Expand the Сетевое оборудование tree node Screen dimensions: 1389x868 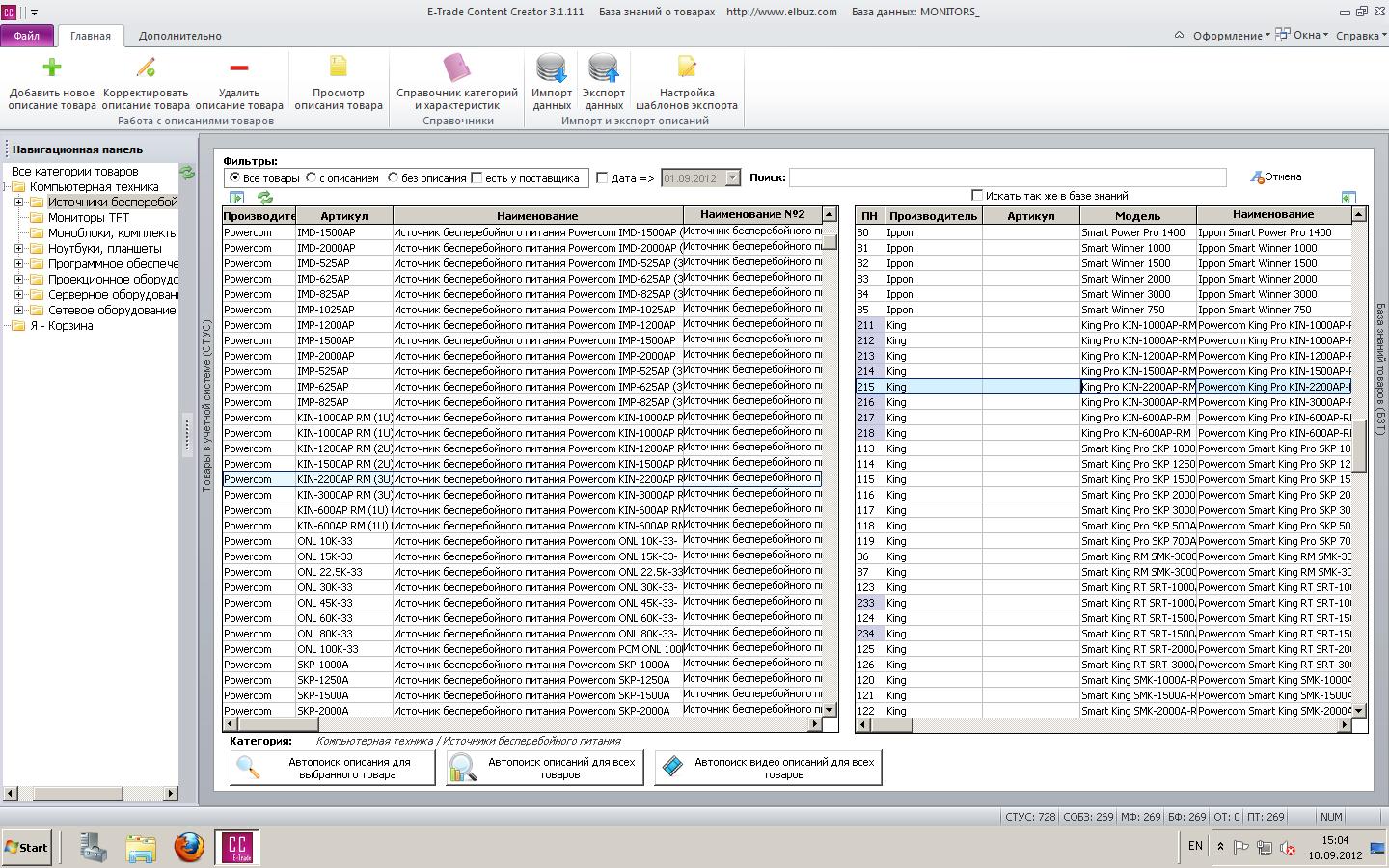[18, 311]
